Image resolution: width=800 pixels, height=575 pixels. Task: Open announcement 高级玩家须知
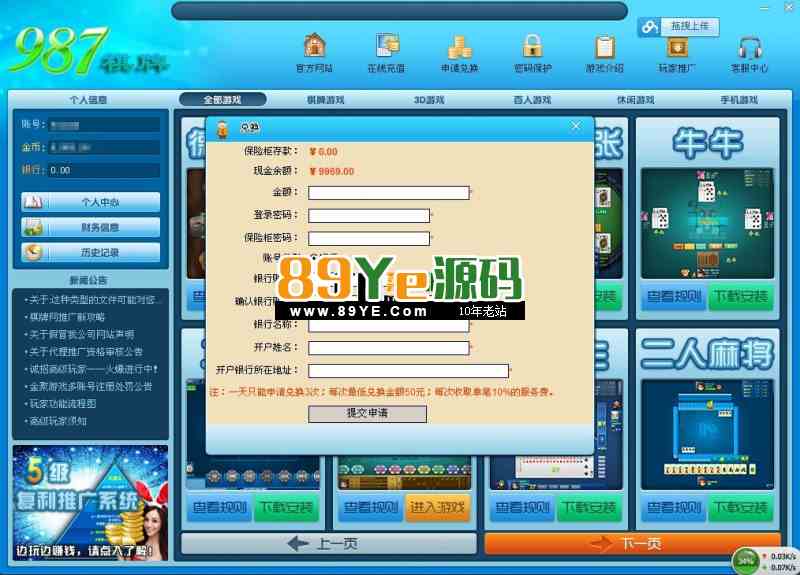click(x=58, y=421)
